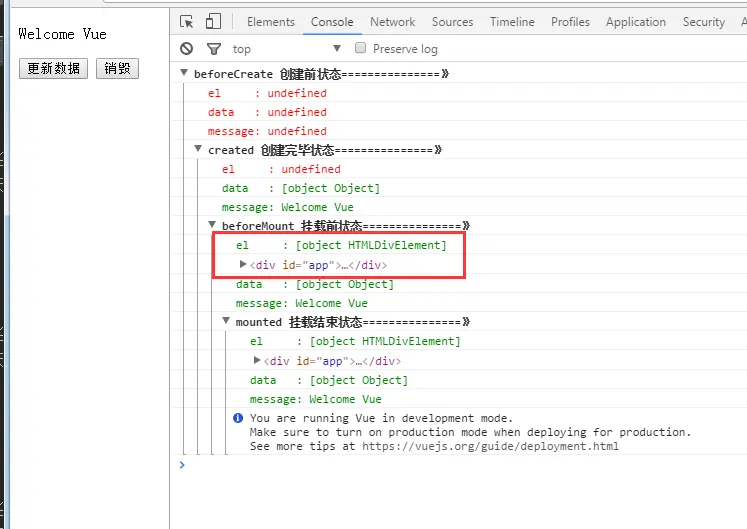Click the 销毁 button
Screen dimensions: 747x529
click(117, 69)
